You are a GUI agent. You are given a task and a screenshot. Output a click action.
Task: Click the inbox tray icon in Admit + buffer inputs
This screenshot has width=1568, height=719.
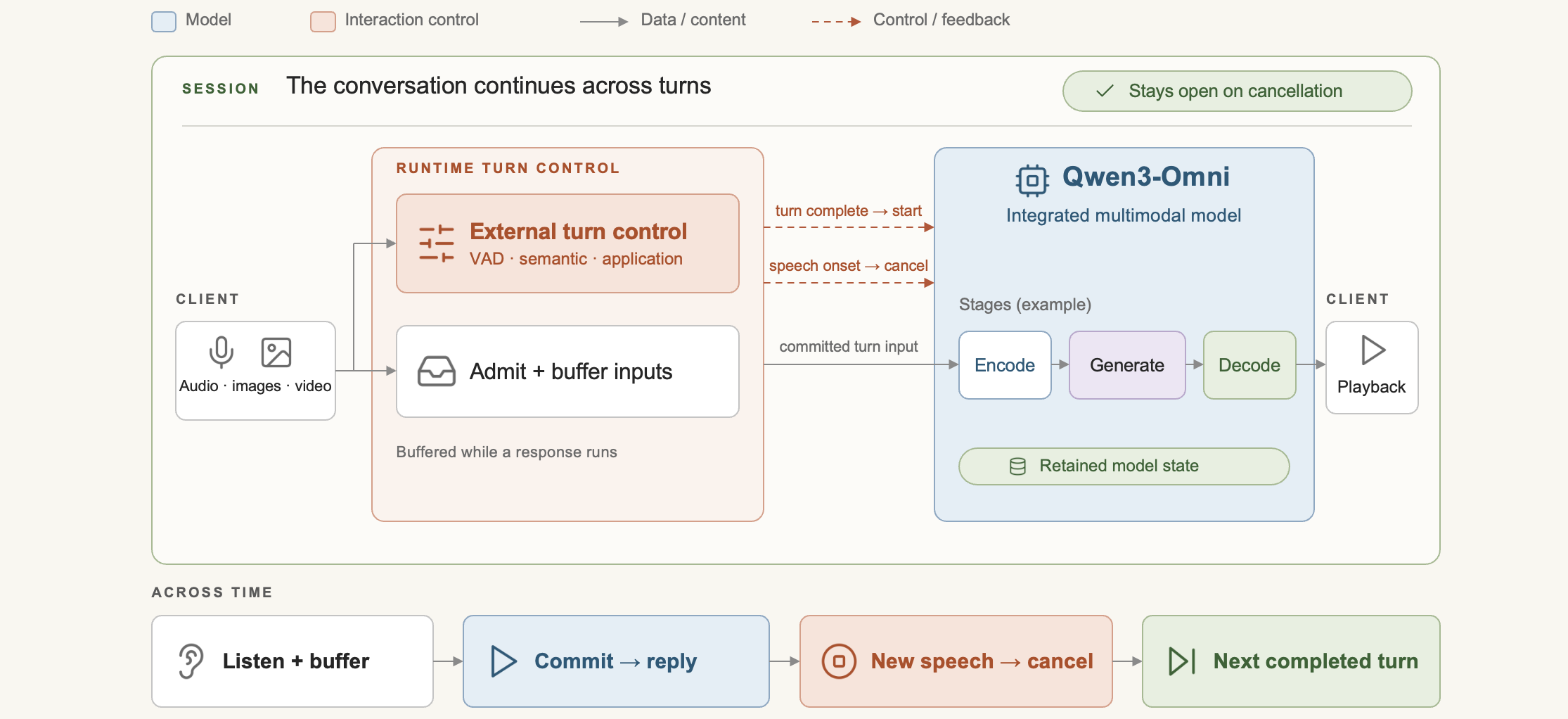tap(437, 371)
